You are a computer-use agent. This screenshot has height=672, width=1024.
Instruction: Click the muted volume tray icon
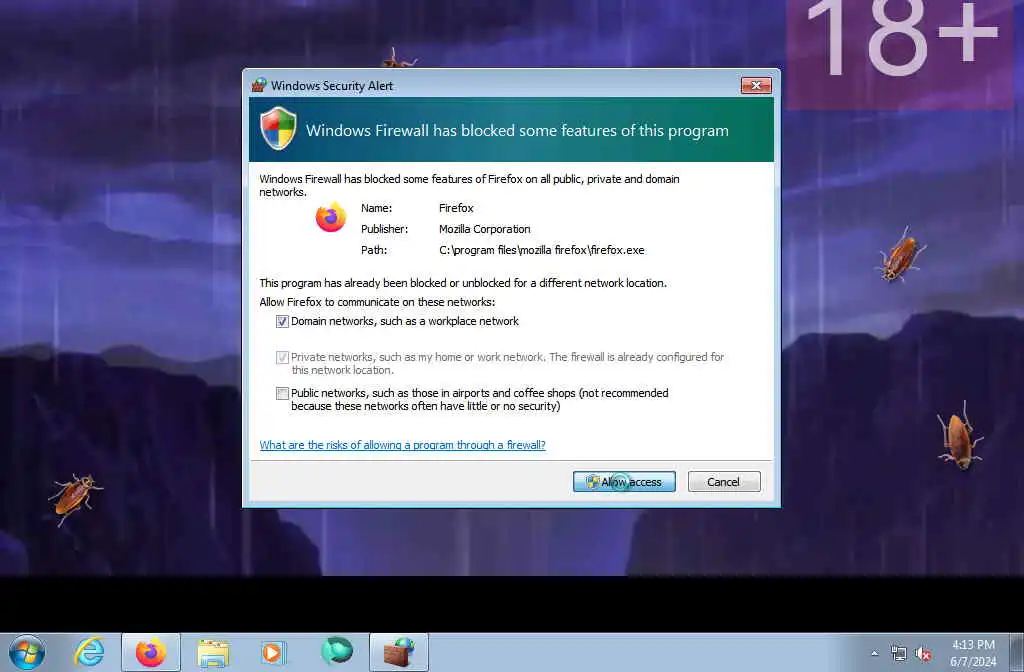pos(923,653)
